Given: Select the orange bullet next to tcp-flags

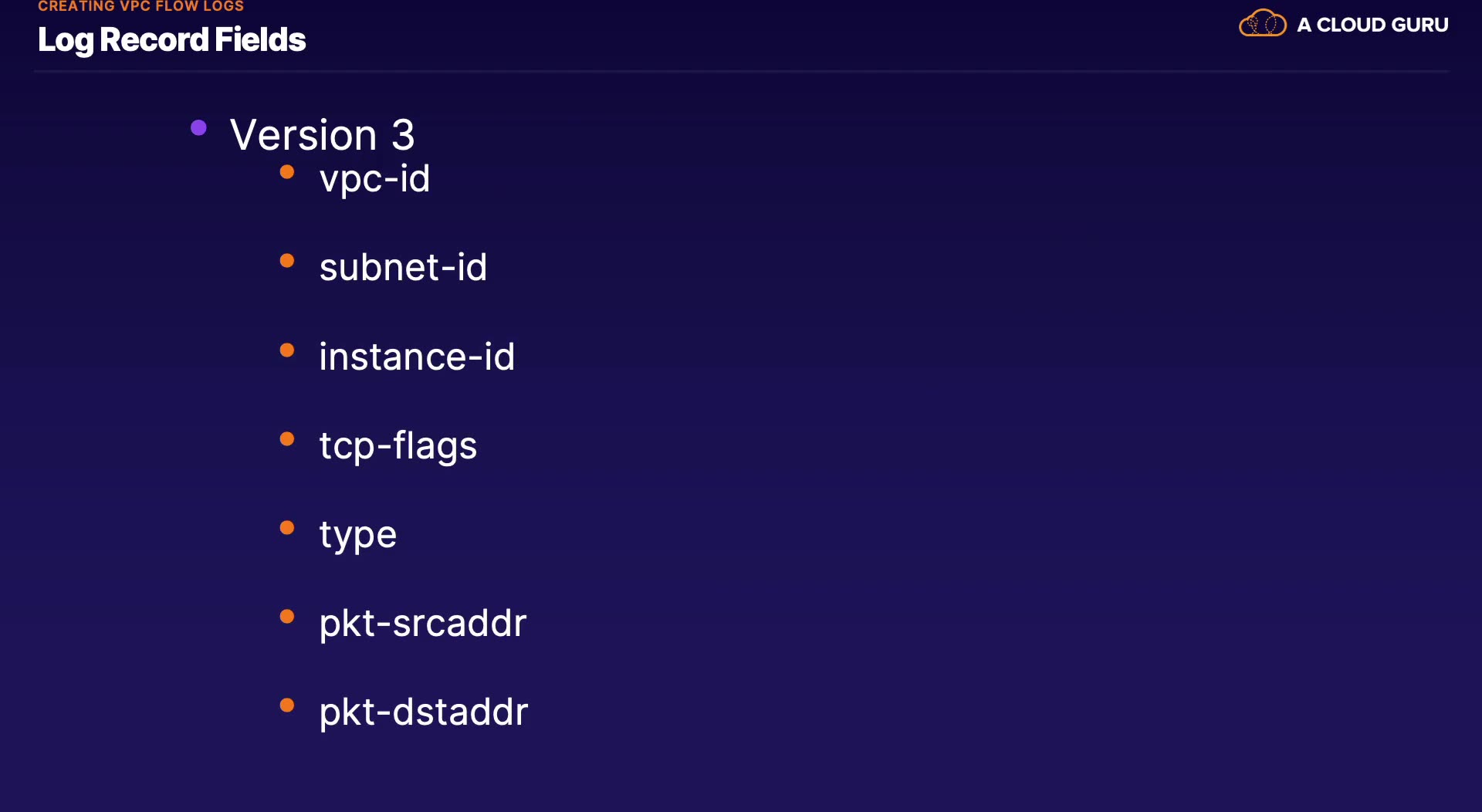Looking at the screenshot, I should [287, 439].
